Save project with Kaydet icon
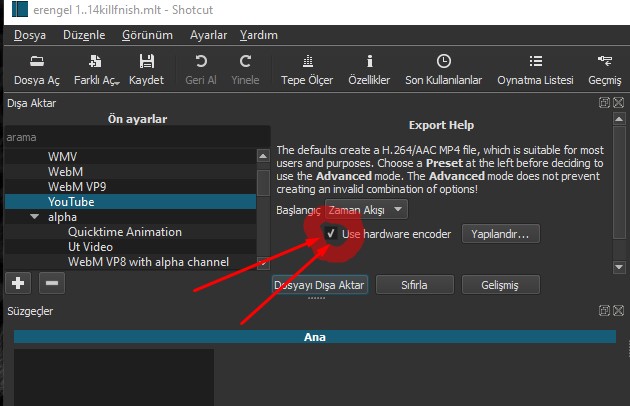 pos(146,70)
